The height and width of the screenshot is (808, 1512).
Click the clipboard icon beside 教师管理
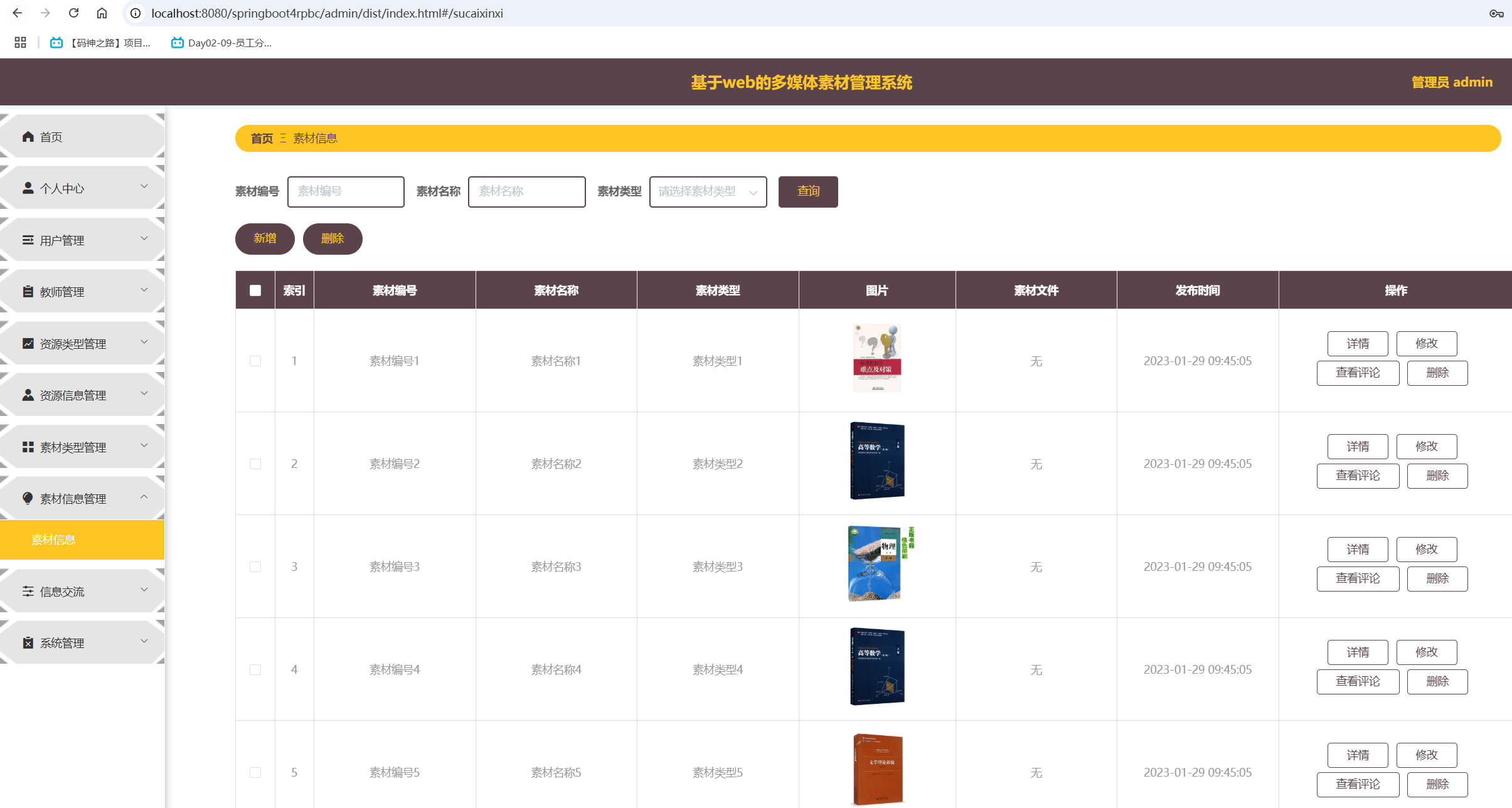pyautogui.click(x=28, y=292)
